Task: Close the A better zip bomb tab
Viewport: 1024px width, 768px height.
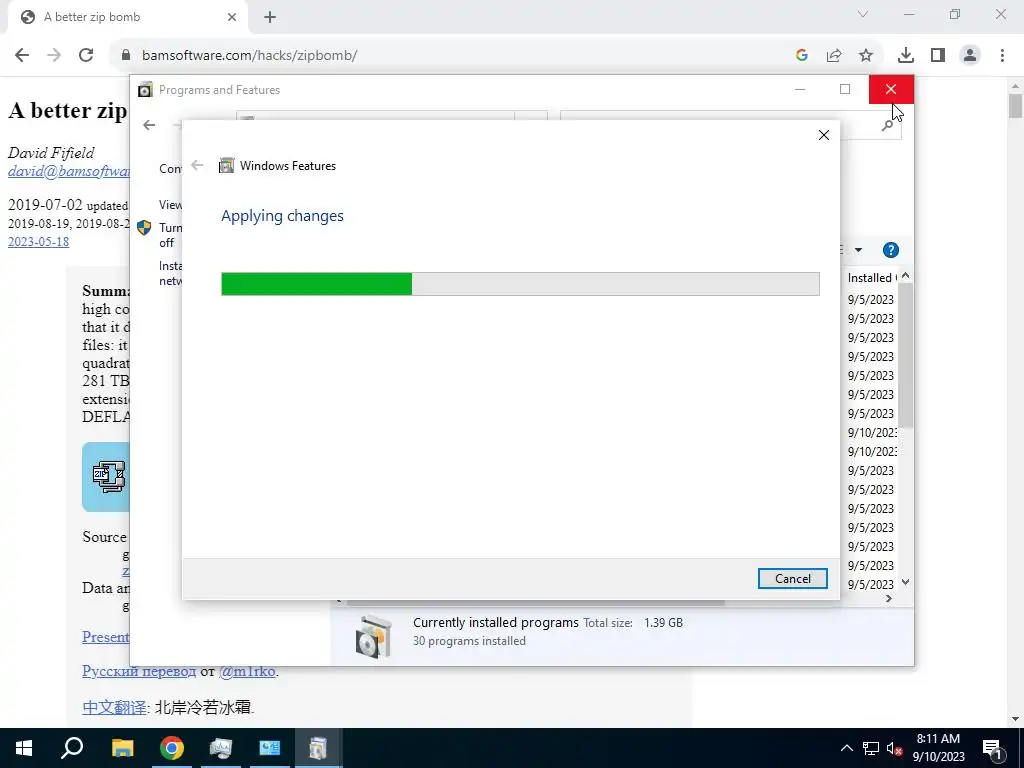Action: point(232,17)
